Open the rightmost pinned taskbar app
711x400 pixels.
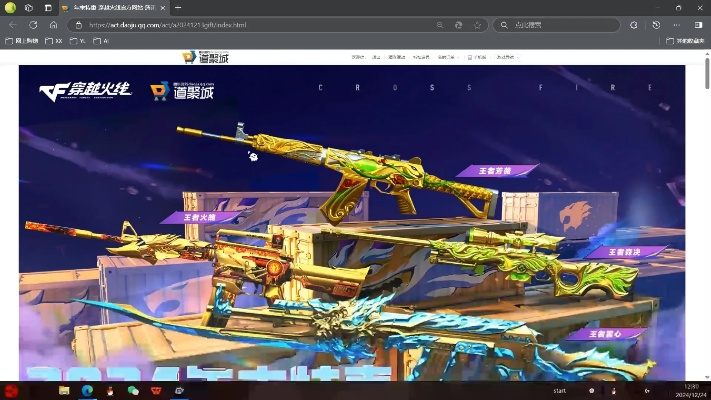pos(179,390)
